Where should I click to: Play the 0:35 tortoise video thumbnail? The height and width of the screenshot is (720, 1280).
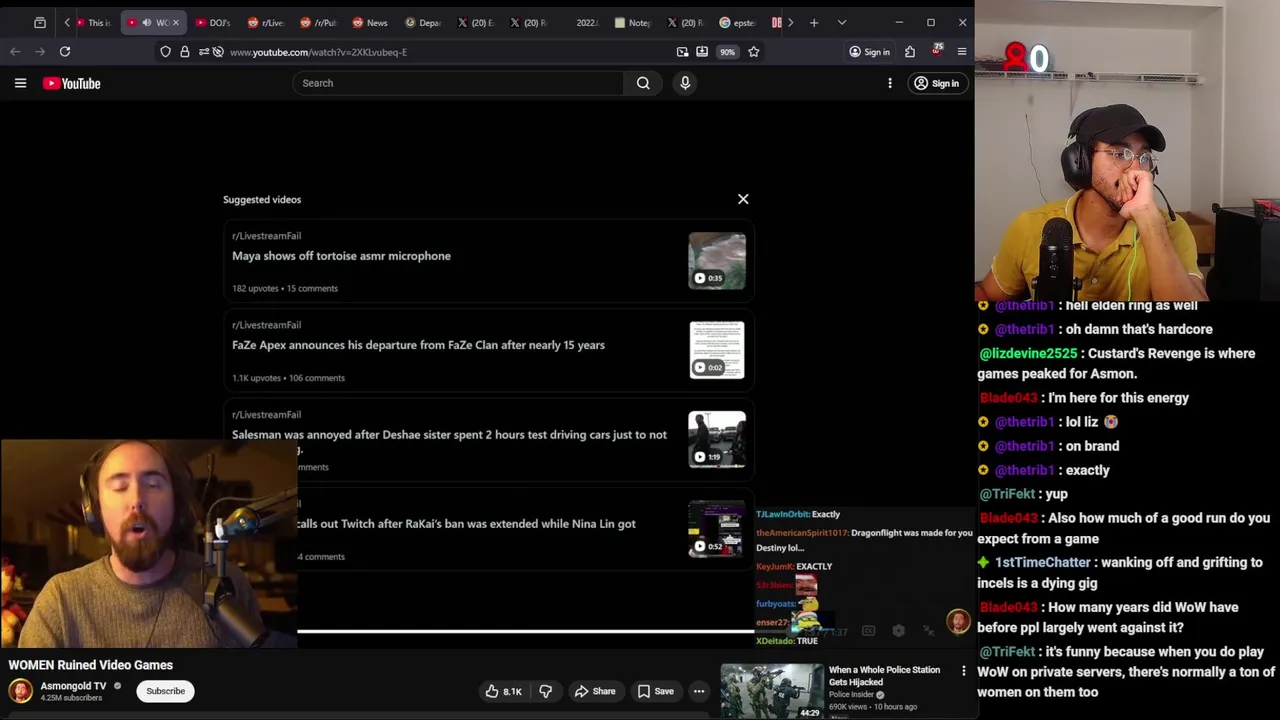717,261
